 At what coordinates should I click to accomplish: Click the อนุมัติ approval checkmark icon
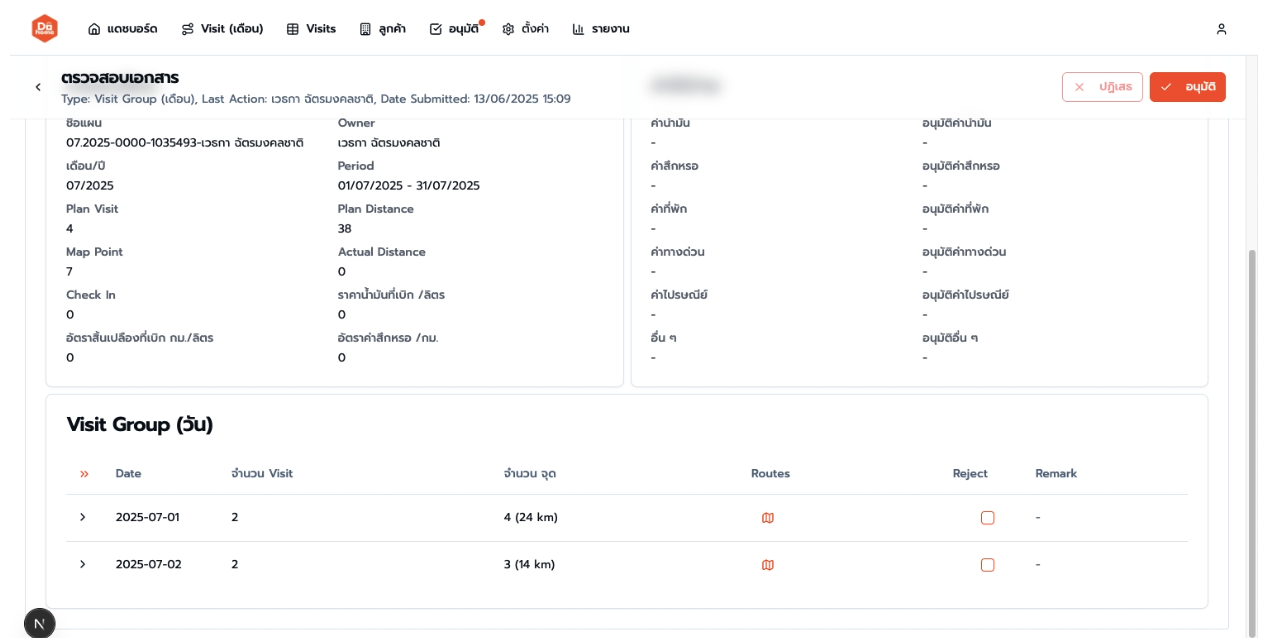coord(435,28)
